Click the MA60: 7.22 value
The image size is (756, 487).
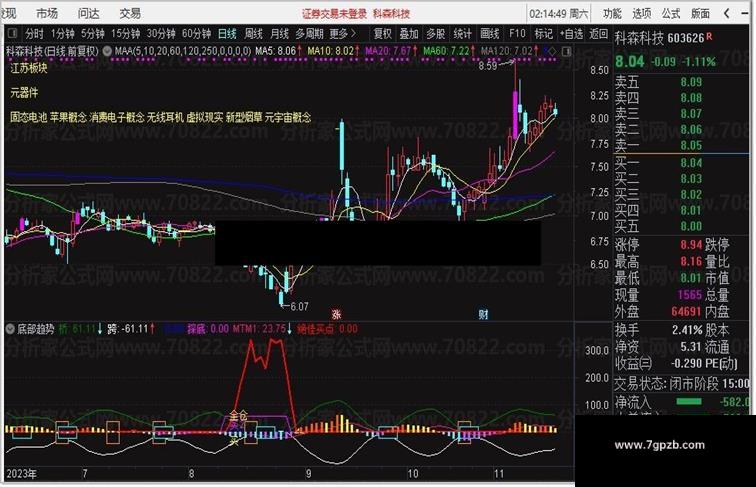[x=448, y=51]
